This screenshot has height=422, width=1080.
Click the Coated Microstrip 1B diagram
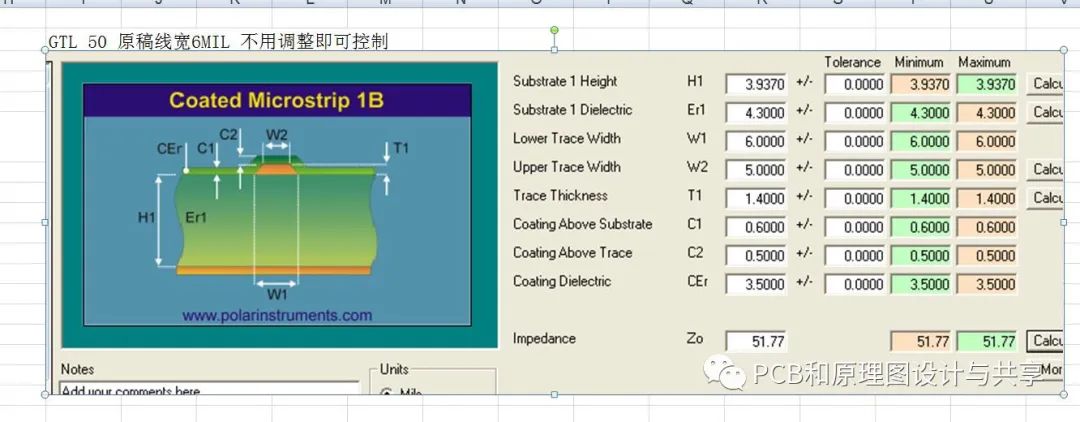click(277, 204)
